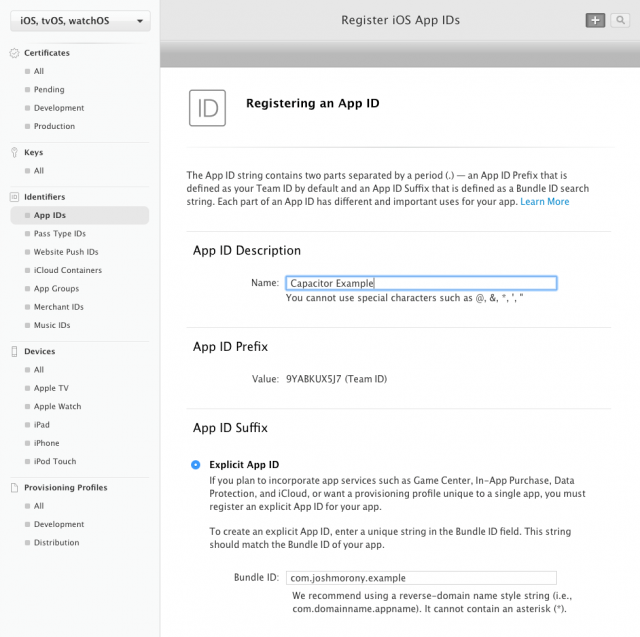Click the Identifiers section heading
The height and width of the screenshot is (637, 640).
(44, 197)
